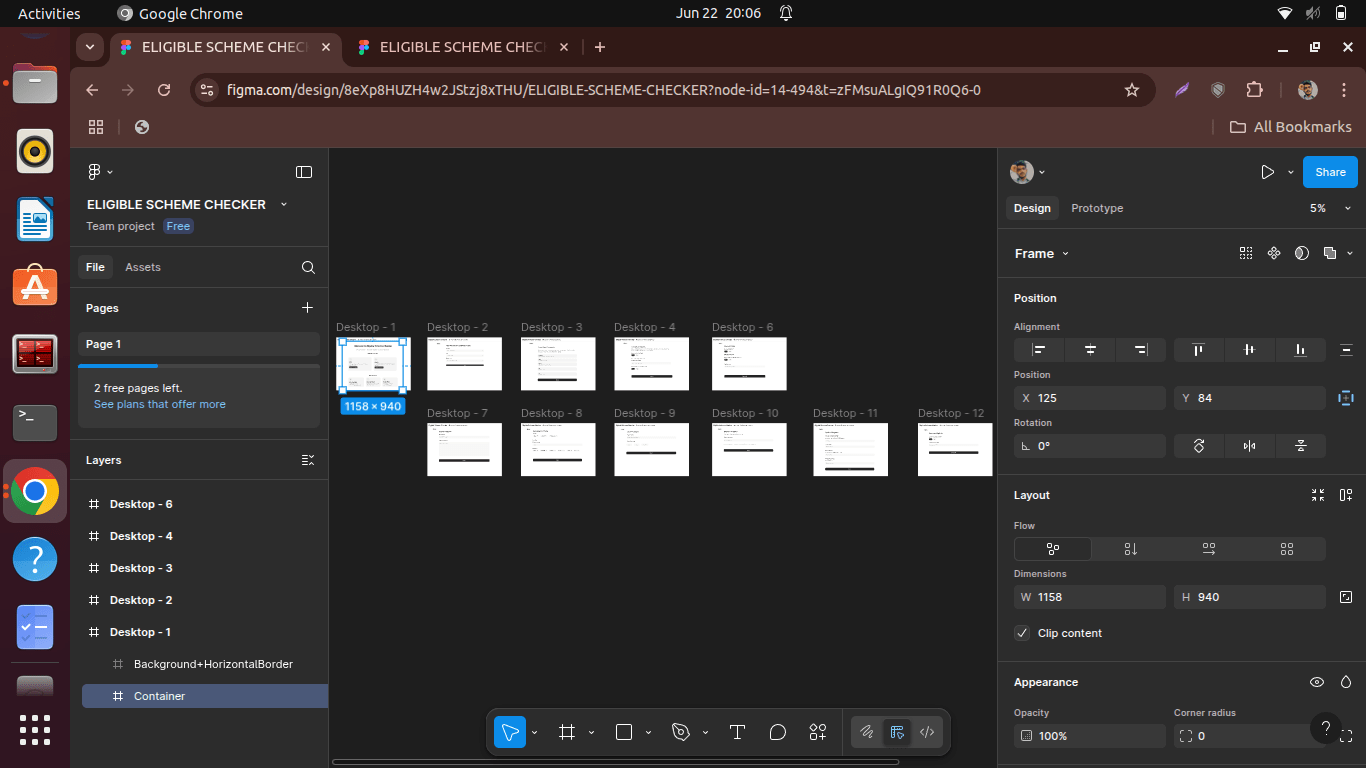Click the Present play button

point(1267,172)
